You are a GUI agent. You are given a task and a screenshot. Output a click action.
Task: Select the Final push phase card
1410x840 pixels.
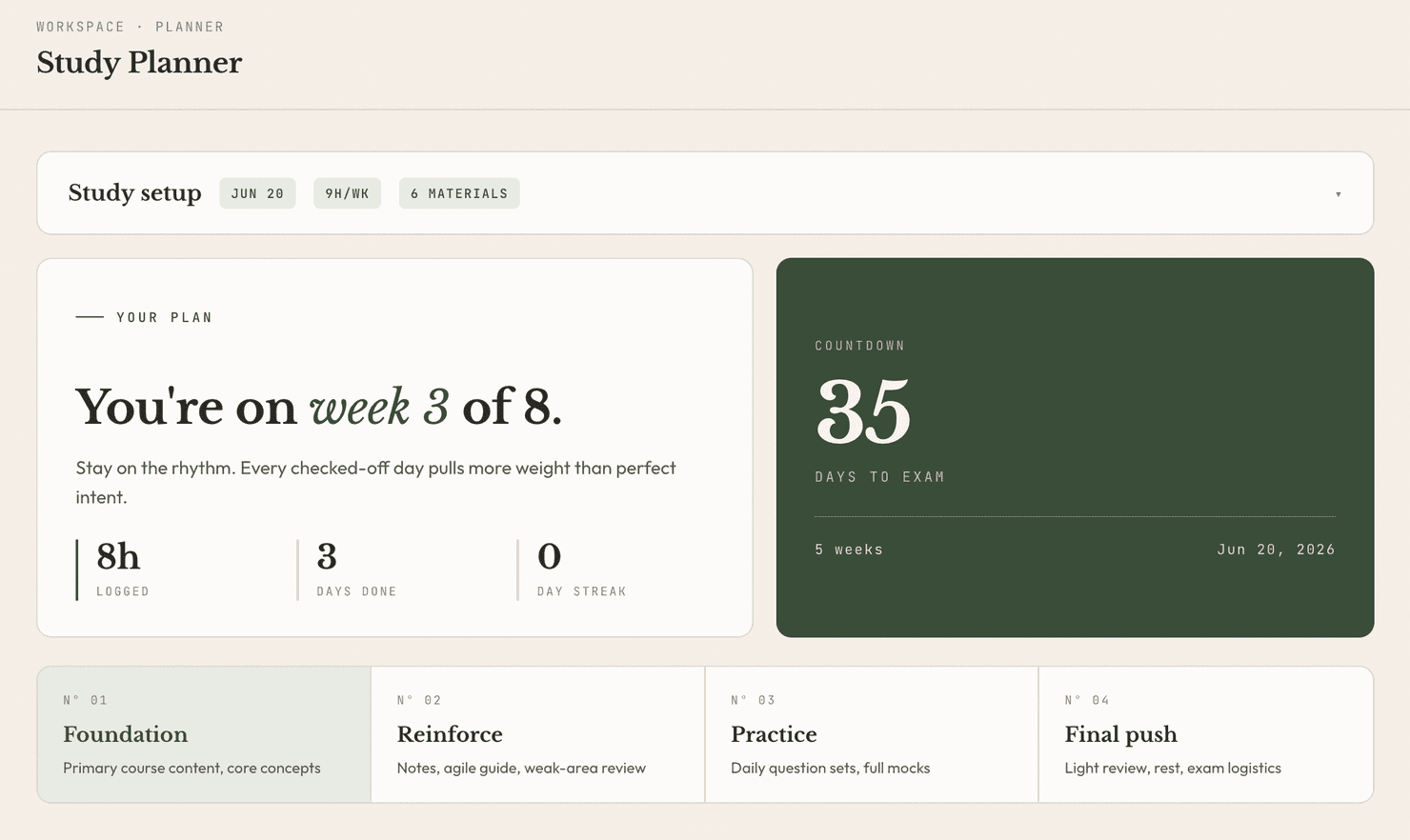click(x=1206, y=734)
